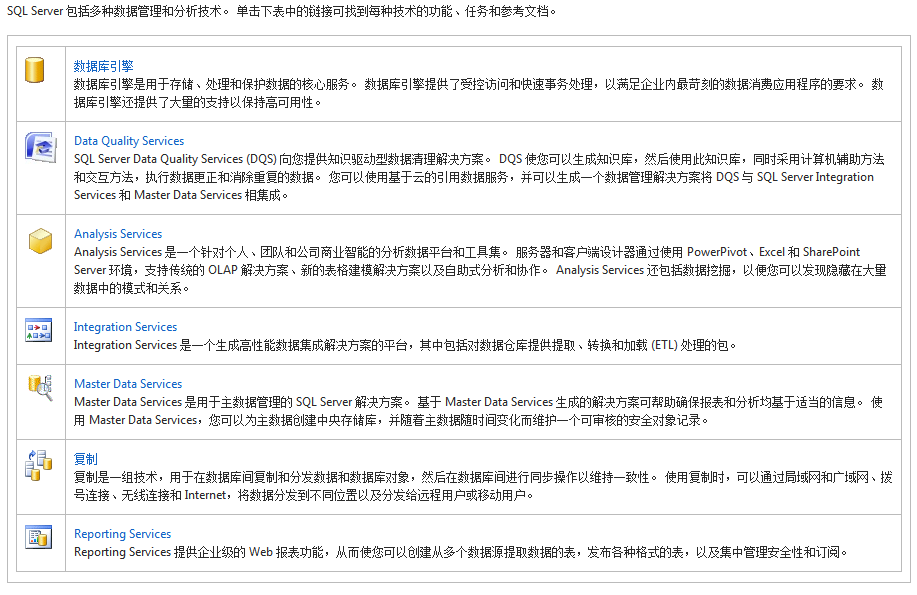Follow the Analysis Services link
The width and height of the screenshot is (917, 595).
point(118,234)
